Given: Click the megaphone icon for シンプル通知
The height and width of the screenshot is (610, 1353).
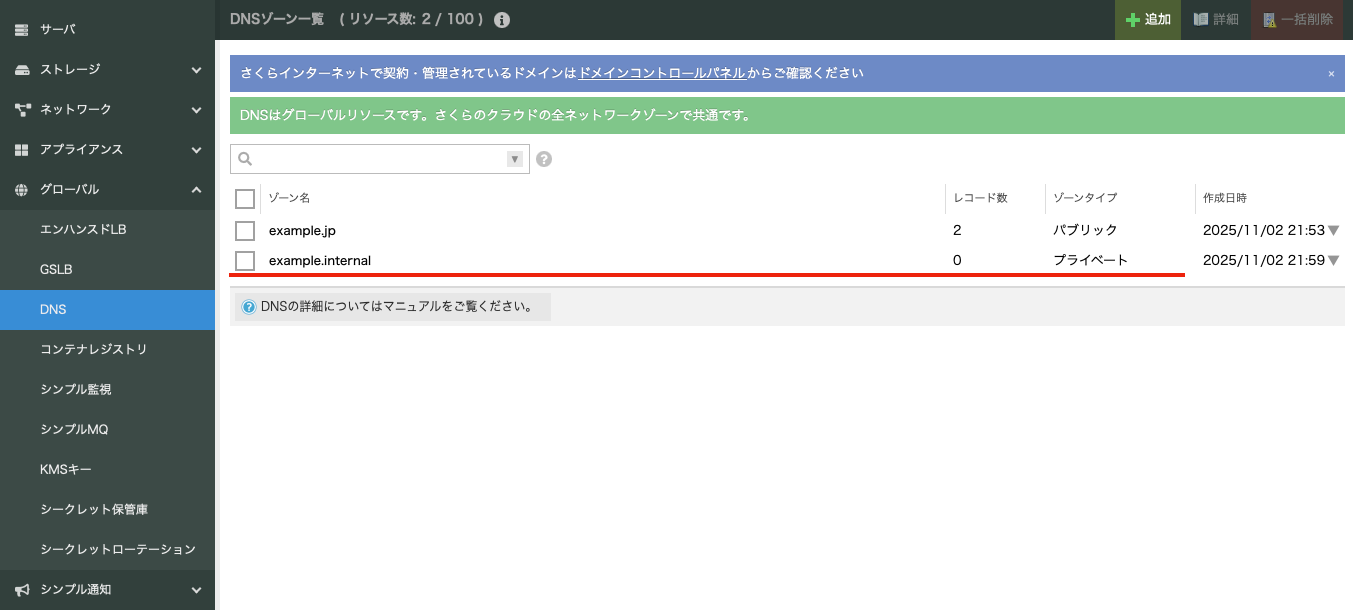Looking at the screenshot, I should (x=22, y=590).
